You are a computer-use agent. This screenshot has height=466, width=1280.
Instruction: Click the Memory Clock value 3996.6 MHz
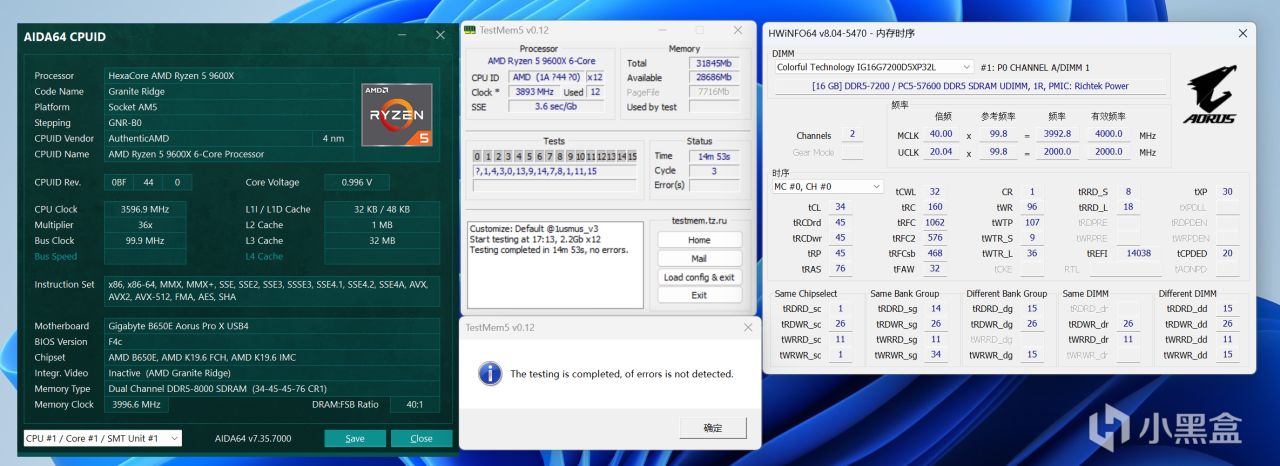[137, 404]
